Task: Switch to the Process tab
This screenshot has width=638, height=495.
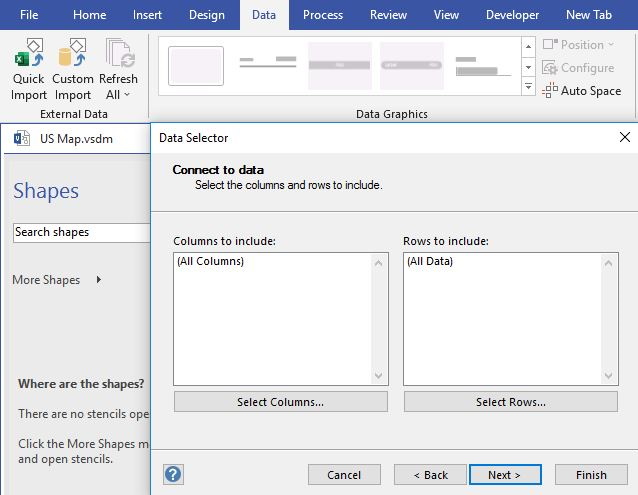Action: (x=323, y=15)
